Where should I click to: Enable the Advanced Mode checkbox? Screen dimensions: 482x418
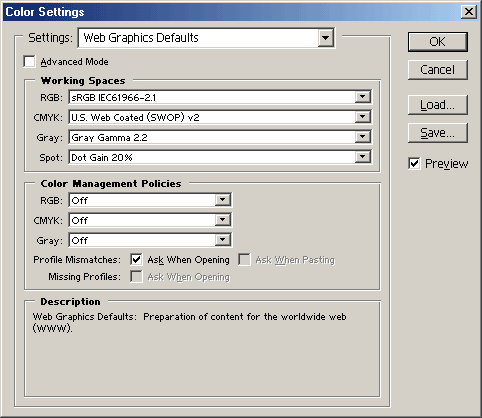pyautogui.click(x=30, y=62)
